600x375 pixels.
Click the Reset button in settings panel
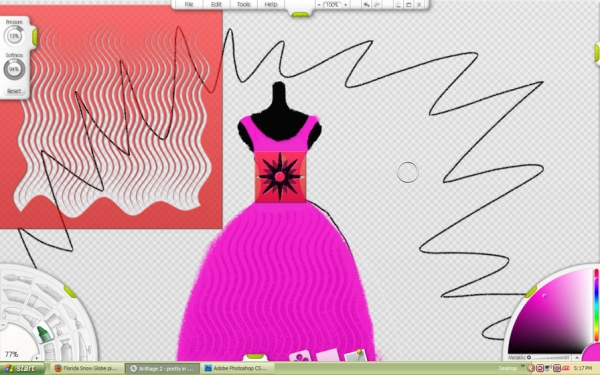click(14, 91)
